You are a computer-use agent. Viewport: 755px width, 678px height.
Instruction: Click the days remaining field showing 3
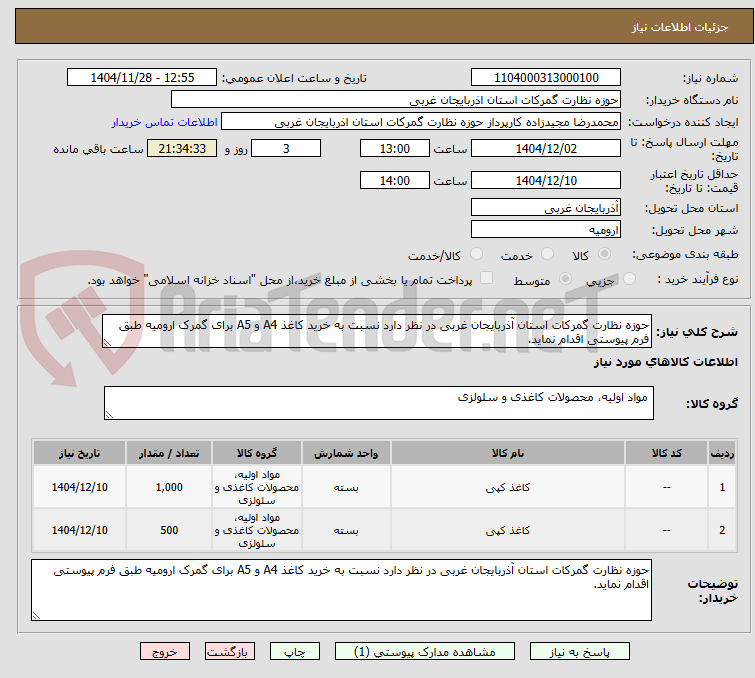click(286, 148)
